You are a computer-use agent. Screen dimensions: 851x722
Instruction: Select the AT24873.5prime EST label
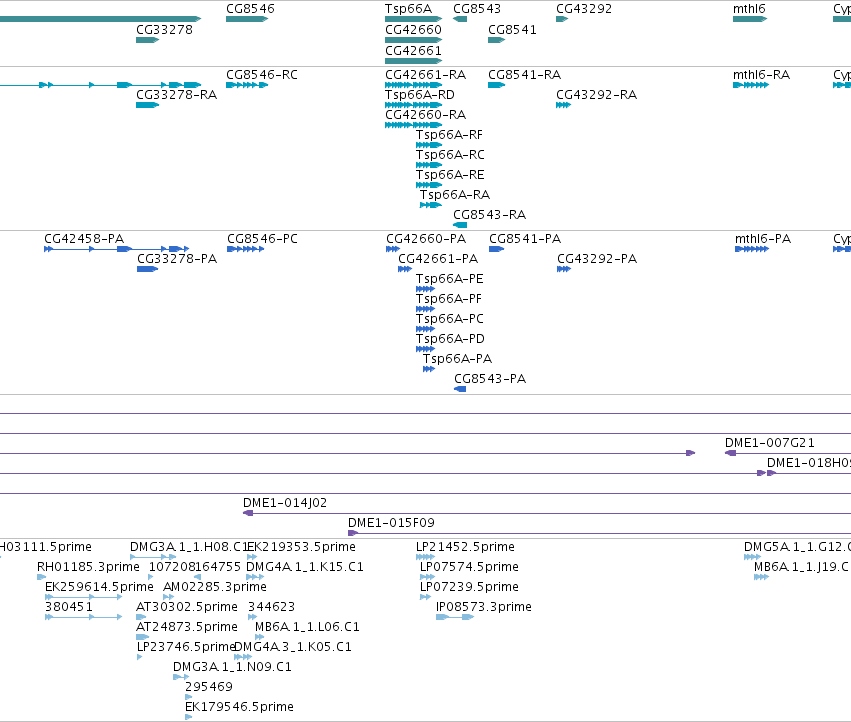click(187, 626)
